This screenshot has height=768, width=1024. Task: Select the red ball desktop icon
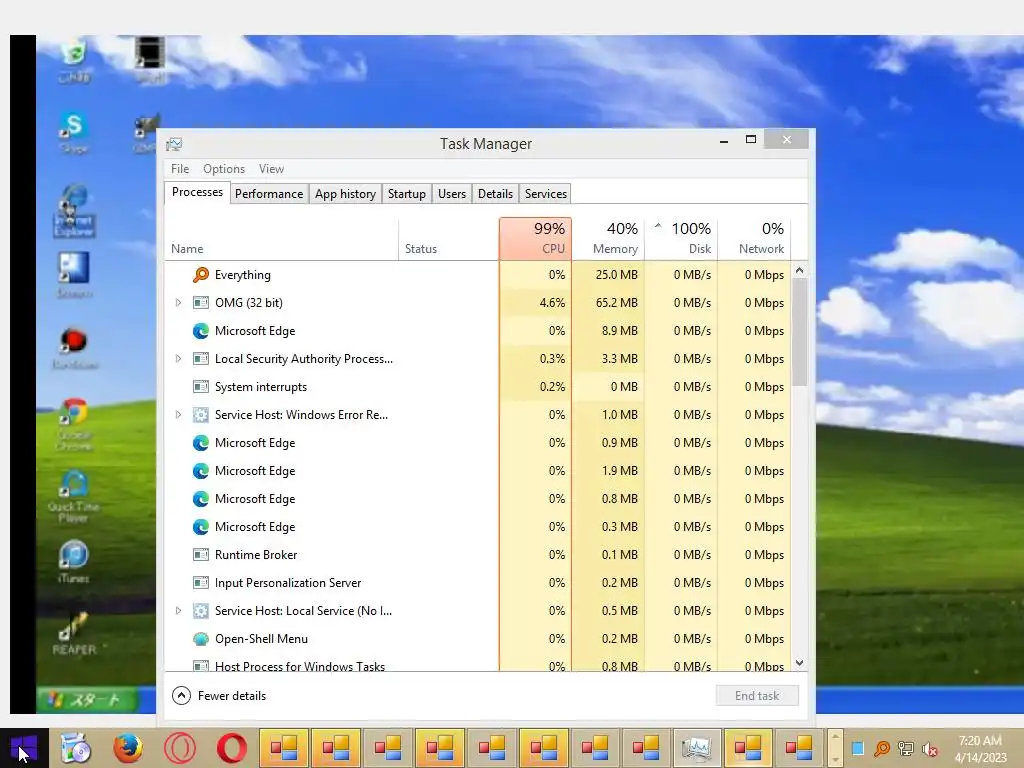pyautogui.click(x=74, y=348)
